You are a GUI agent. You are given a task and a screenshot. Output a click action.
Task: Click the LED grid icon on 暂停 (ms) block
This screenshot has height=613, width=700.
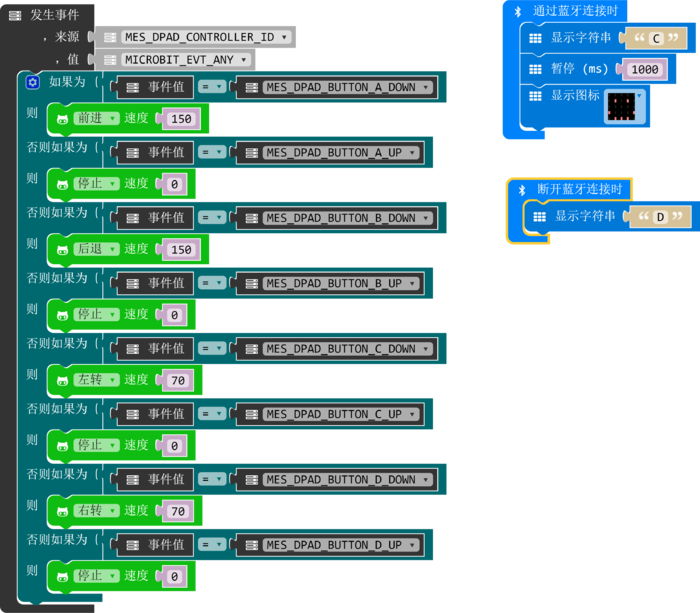click(535, 69)
